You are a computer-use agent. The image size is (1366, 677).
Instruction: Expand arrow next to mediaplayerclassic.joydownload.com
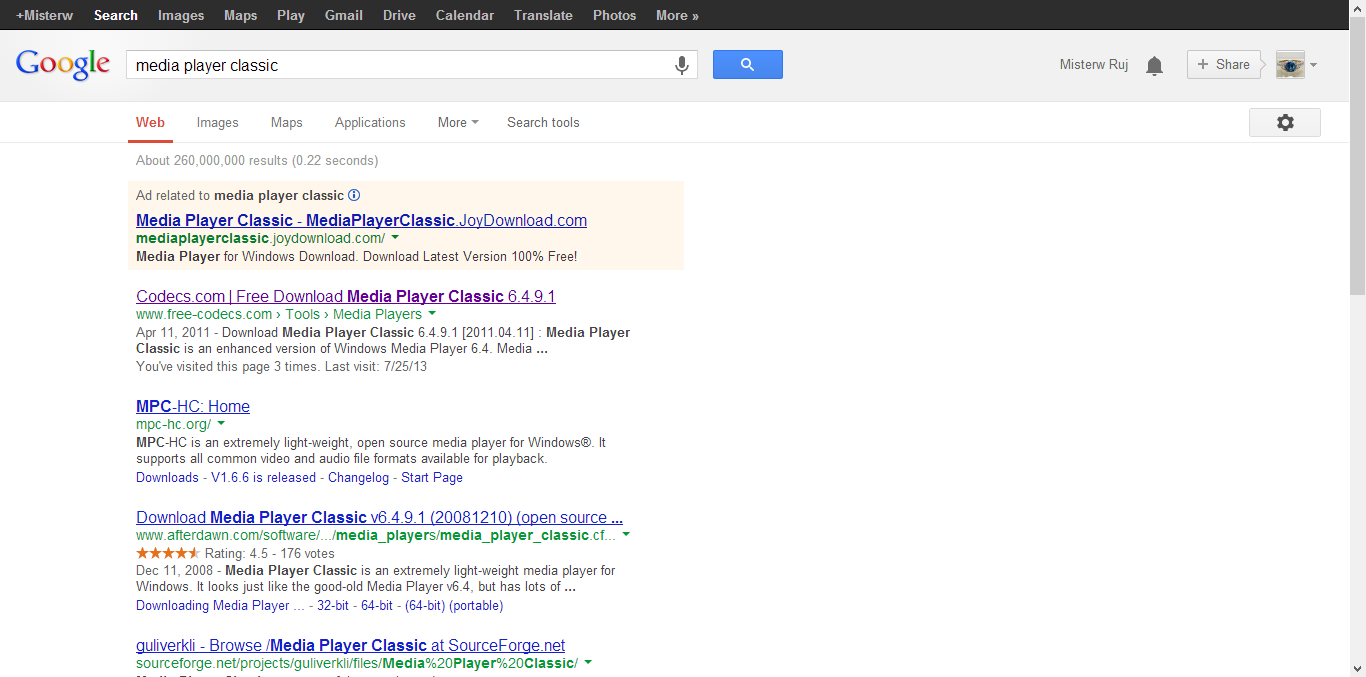(395, 238)
